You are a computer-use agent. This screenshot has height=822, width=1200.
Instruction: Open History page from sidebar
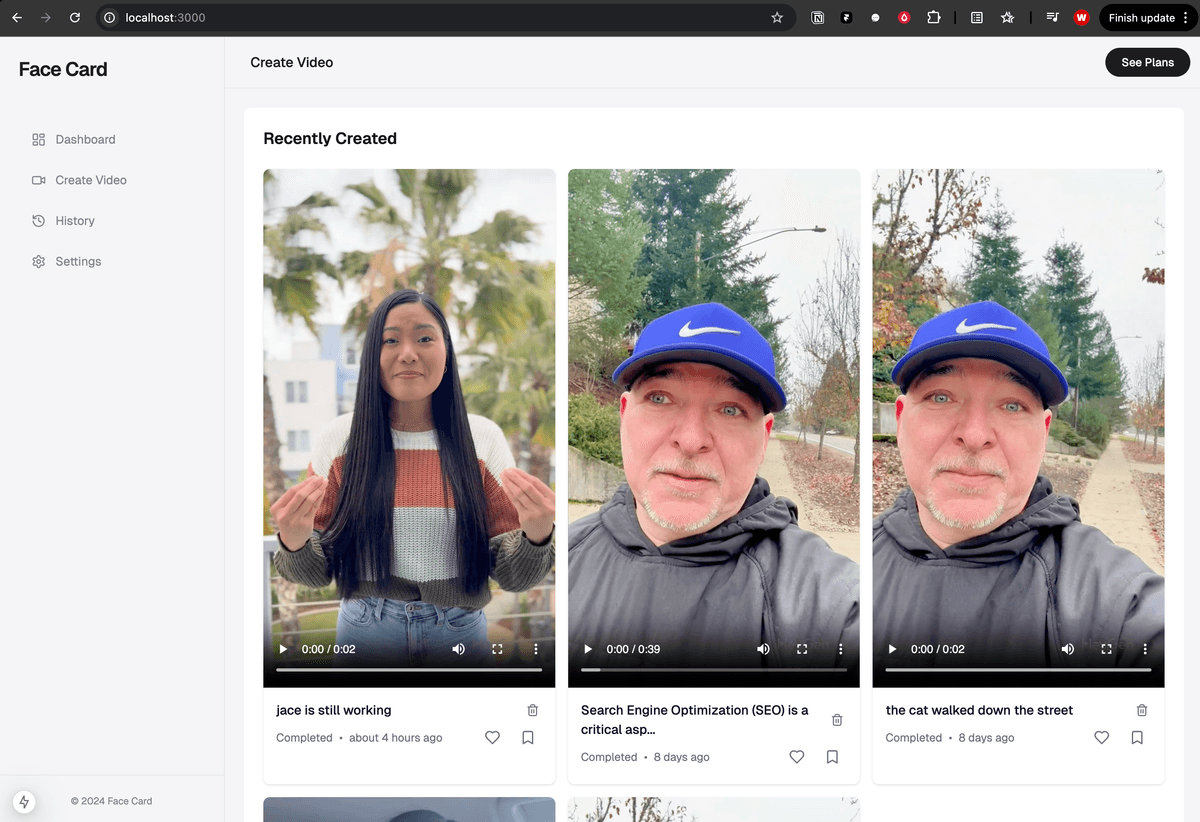[75, 221]
